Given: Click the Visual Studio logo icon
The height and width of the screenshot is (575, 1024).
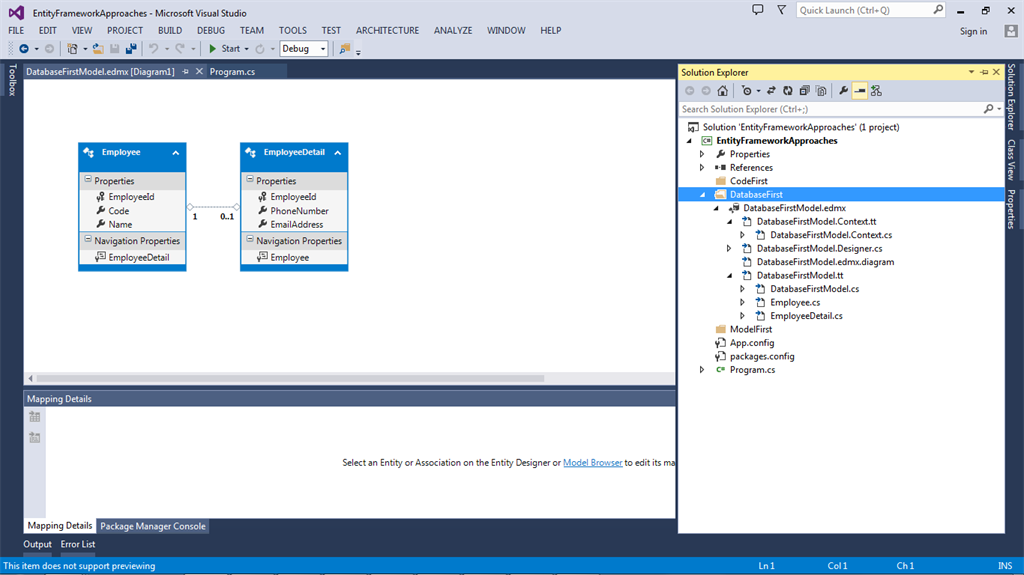Looking at the screenshot, I should 16,12.
